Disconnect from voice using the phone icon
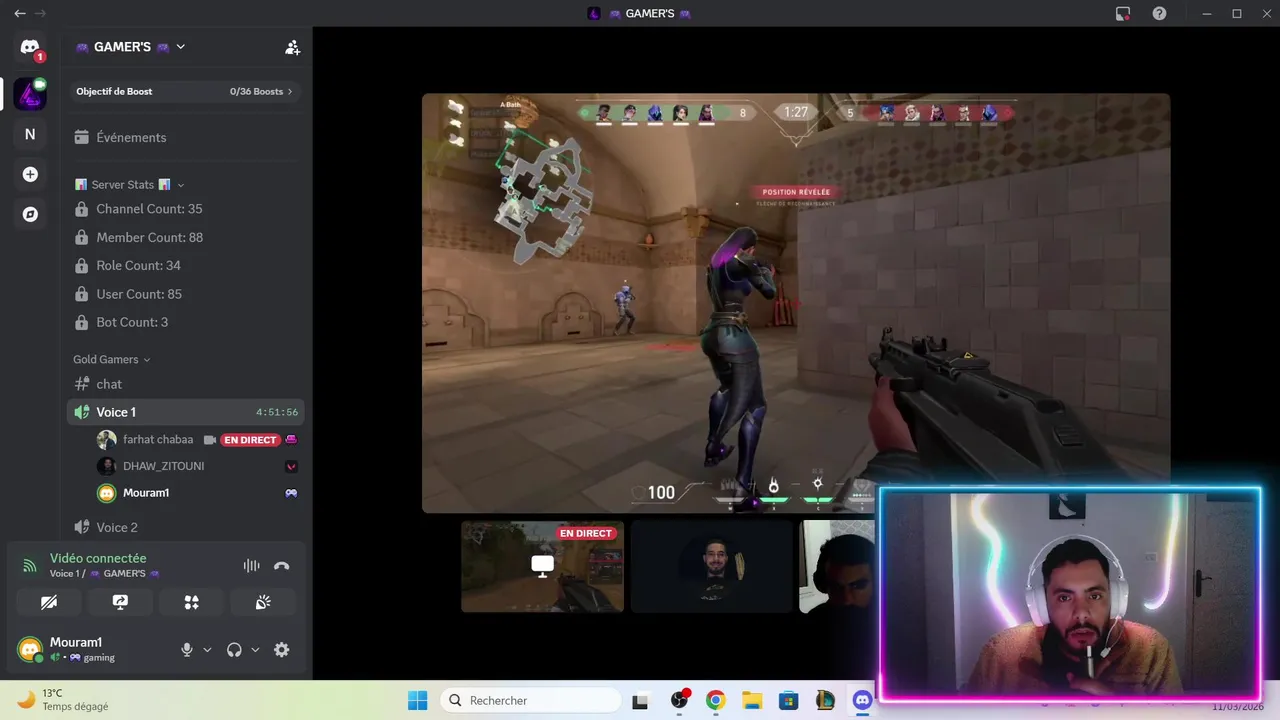The height and width of the screenshot is (720, 1280). pos(281,566)
